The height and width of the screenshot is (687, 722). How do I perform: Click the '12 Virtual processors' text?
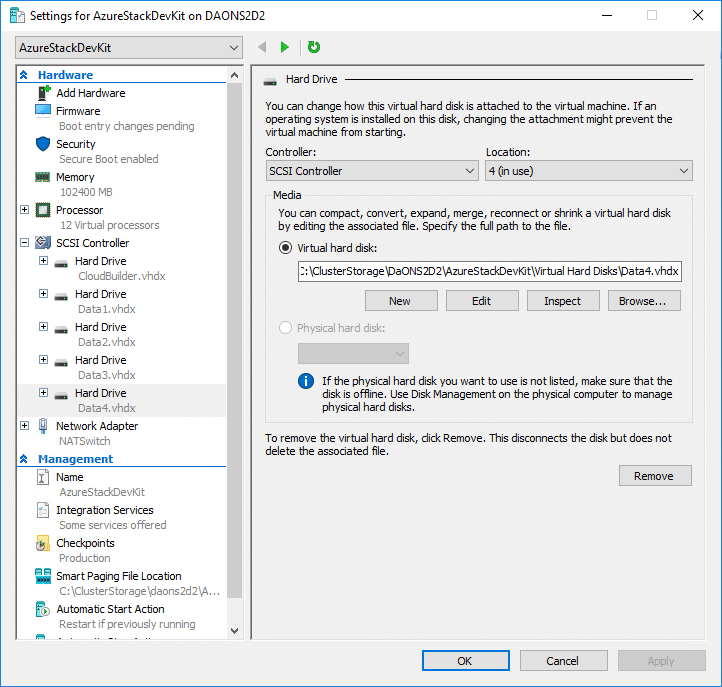[110, 225]
